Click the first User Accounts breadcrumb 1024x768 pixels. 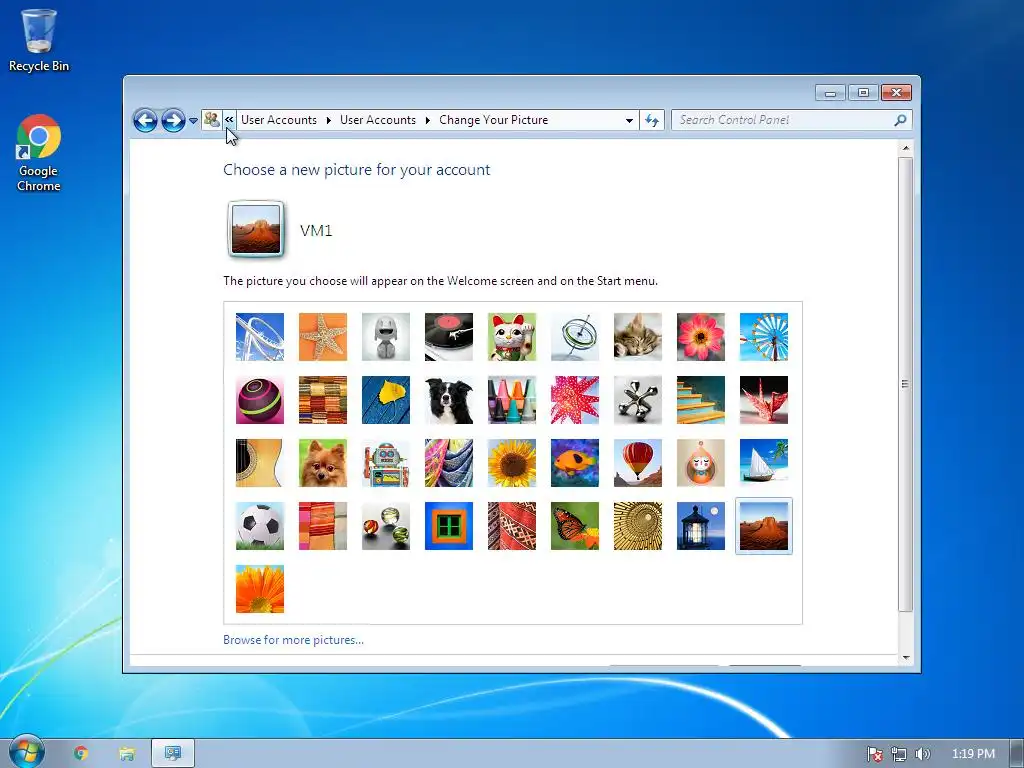point(279,120)
